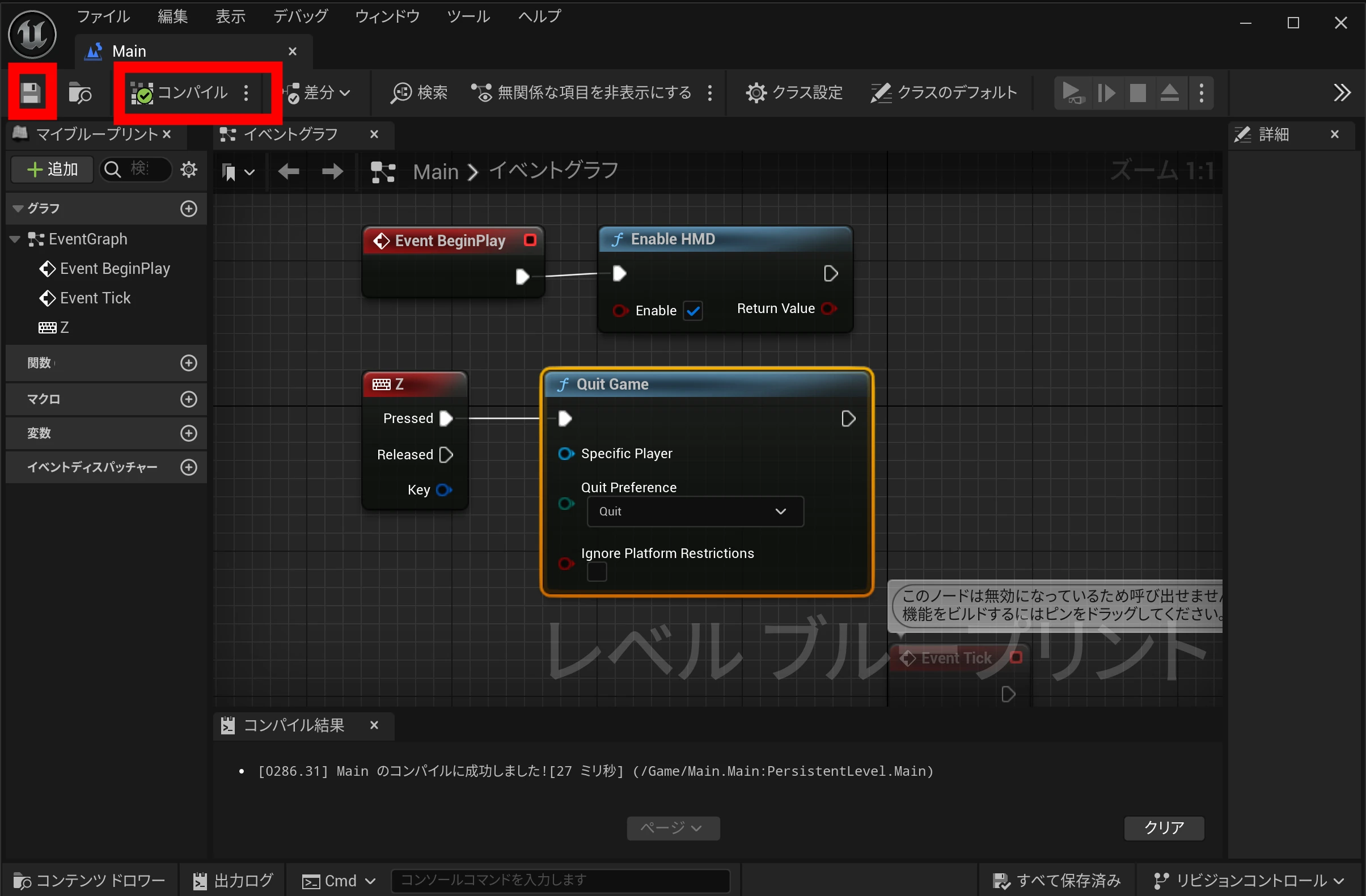Switch to compile results (コンパイル結果) tab
Image resolution: width=1366 pixels, height=896 pixels.
293,725
